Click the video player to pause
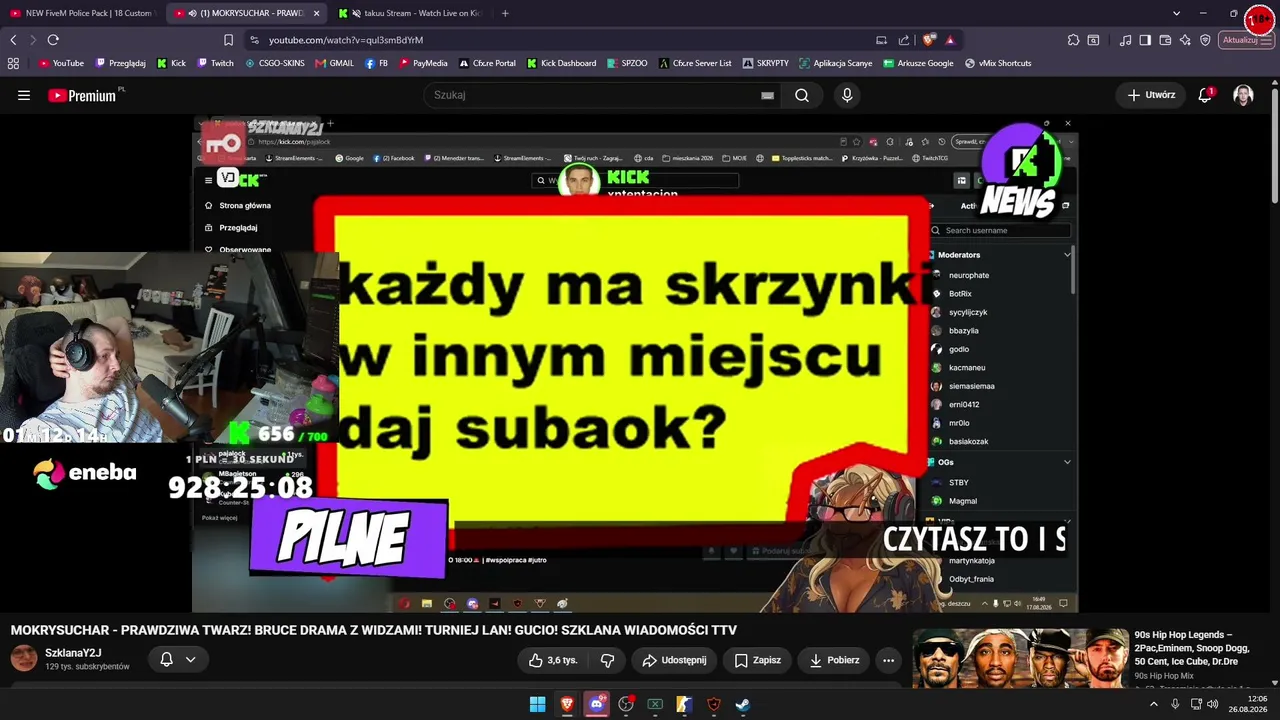The image size is (1280, 720). (x=635, y=363)
